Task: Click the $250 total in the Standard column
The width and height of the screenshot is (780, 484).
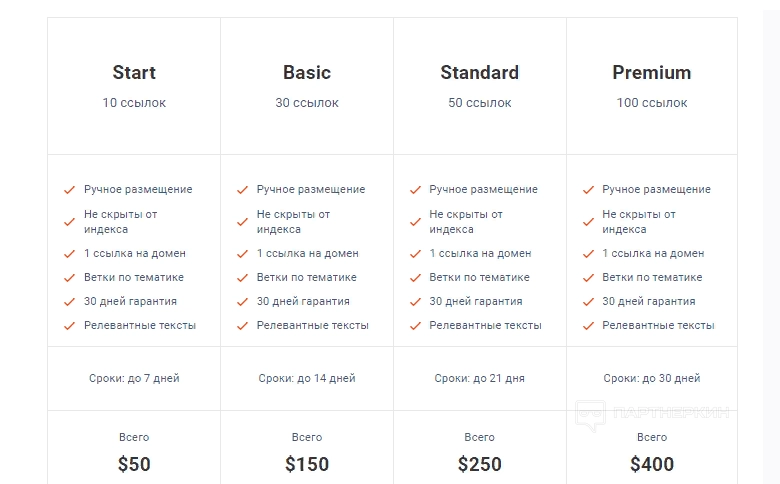Action: pos(480,464)
